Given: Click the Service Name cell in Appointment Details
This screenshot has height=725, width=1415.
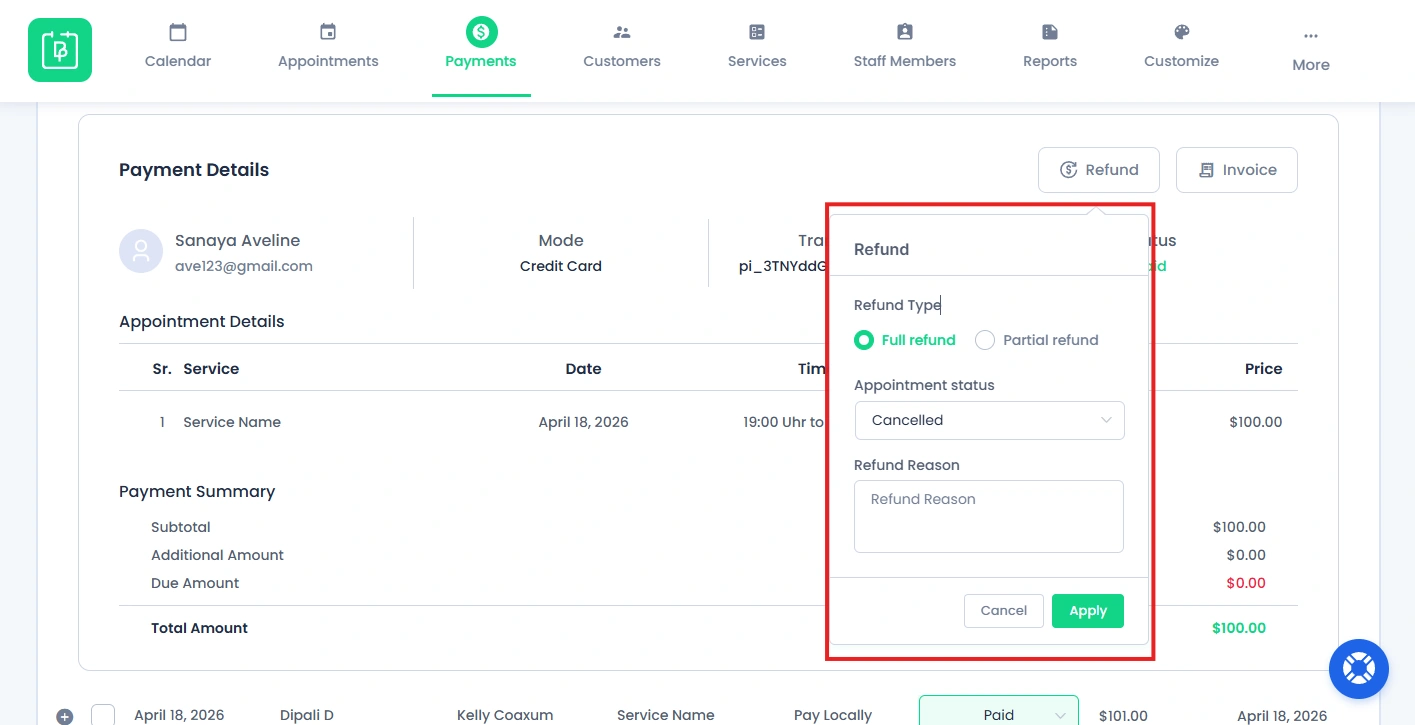Looking at the screenshot, I should [x=232, y=422].
